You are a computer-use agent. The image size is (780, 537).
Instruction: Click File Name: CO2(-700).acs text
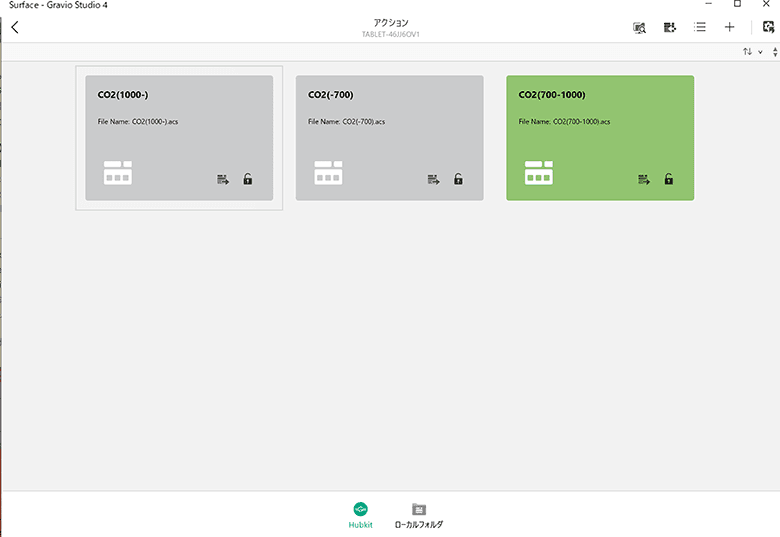click(346, 122)
